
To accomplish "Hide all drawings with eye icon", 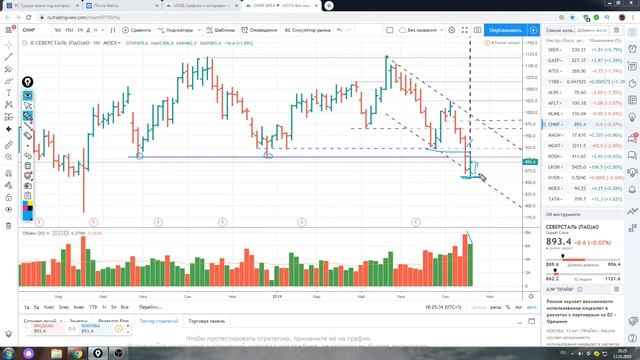I will [x=9, y=209].
